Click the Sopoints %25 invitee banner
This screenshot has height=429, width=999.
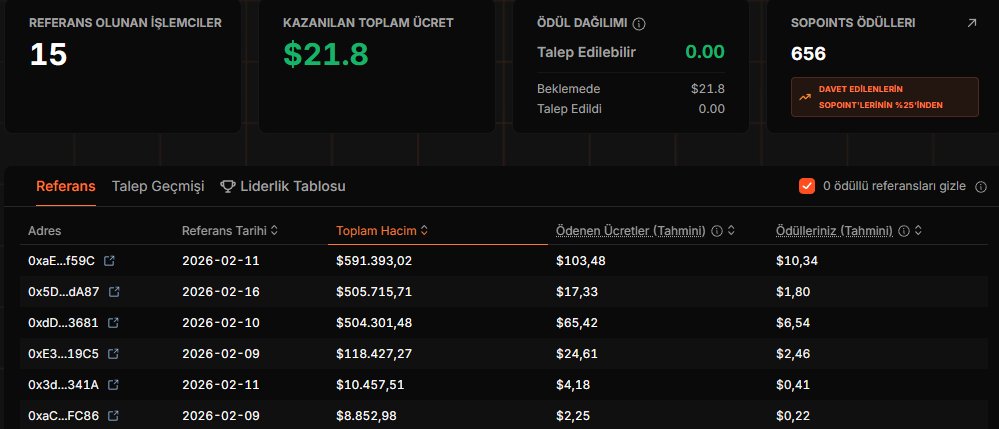point(884,97)
